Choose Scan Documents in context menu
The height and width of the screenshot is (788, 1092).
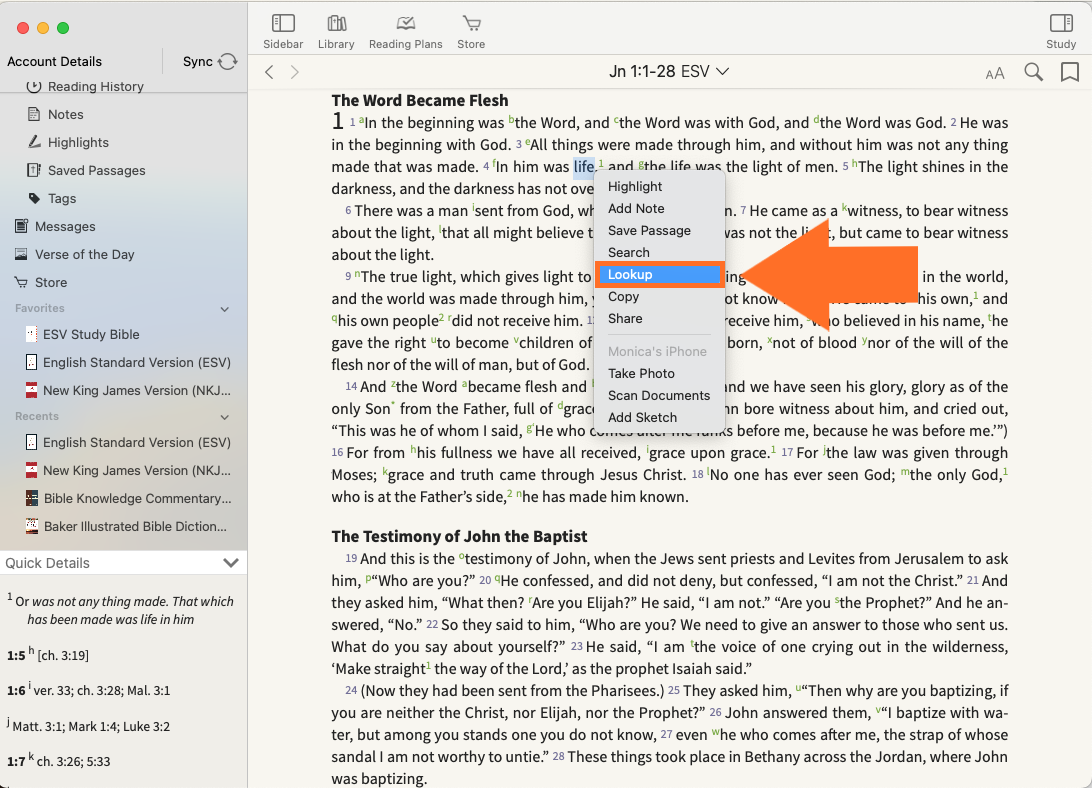tap(659, 396)
